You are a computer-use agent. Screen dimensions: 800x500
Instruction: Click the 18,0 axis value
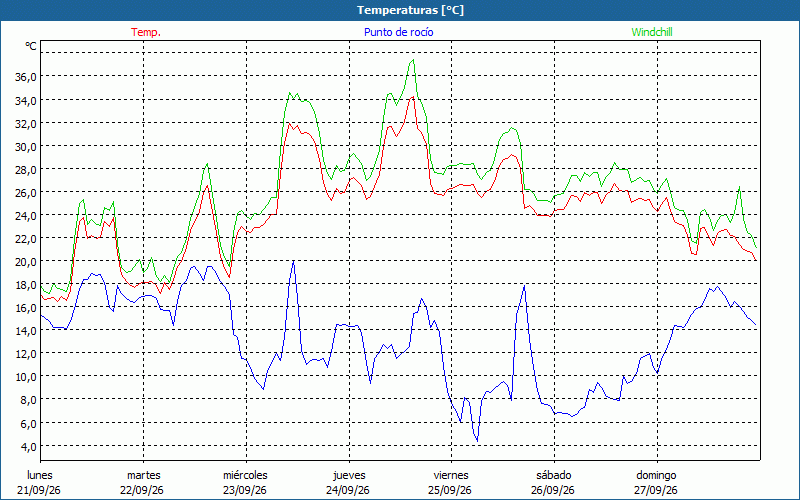[26, 285]
